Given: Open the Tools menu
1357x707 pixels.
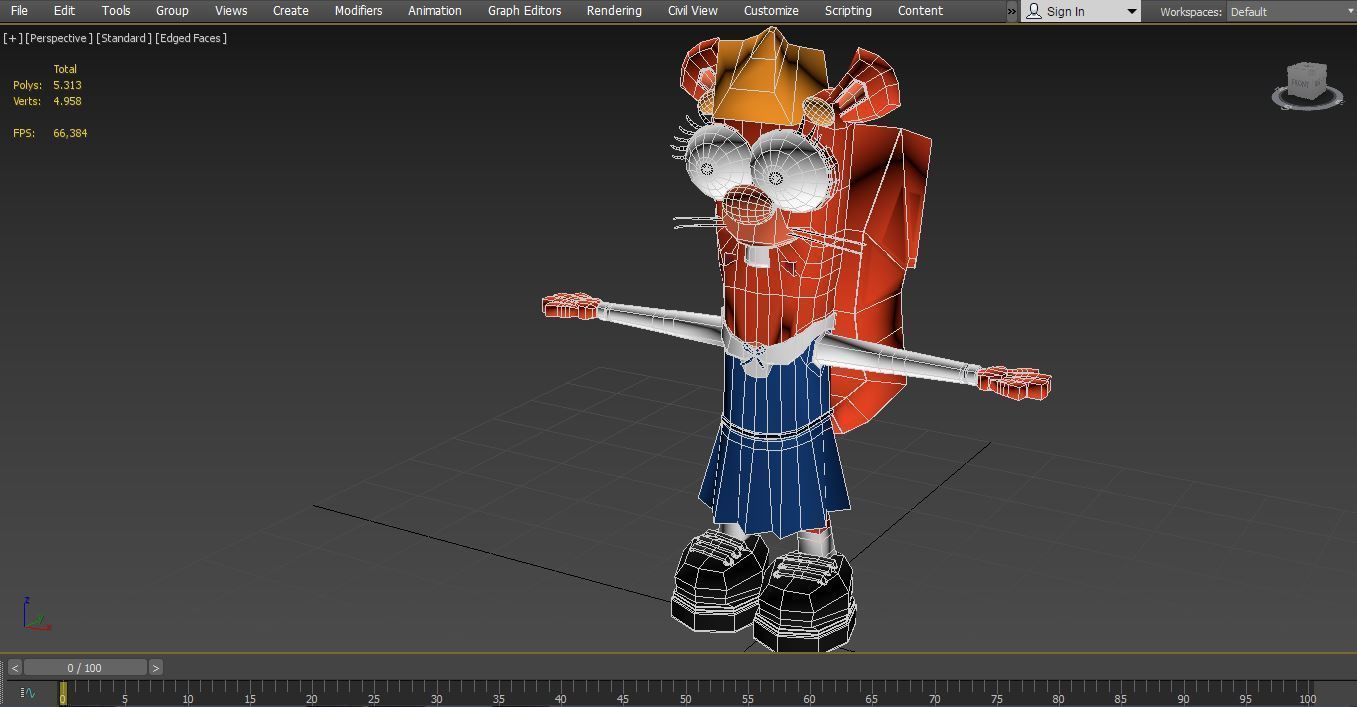Looking at the screenshot, I should point(116,11).
